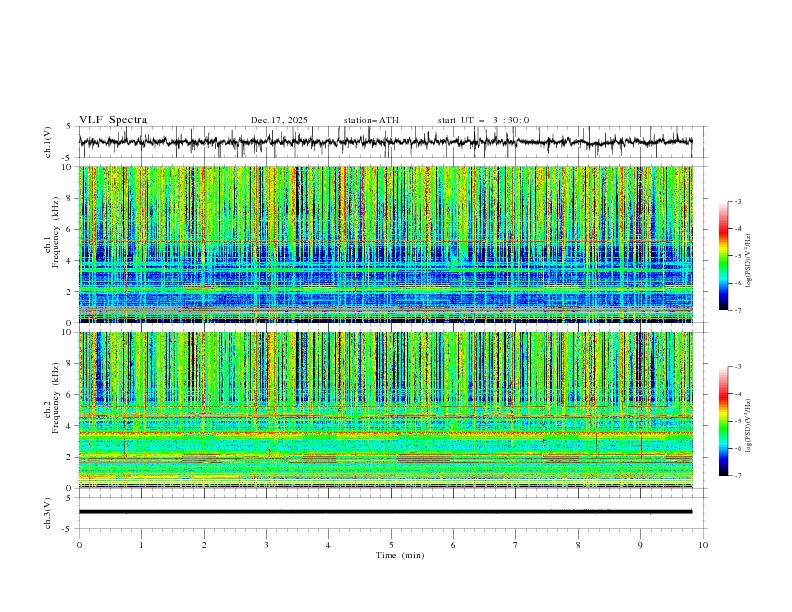Select the 5 minute time axis tick
This screenshot has width=792, height=612.
coord(391,544)
